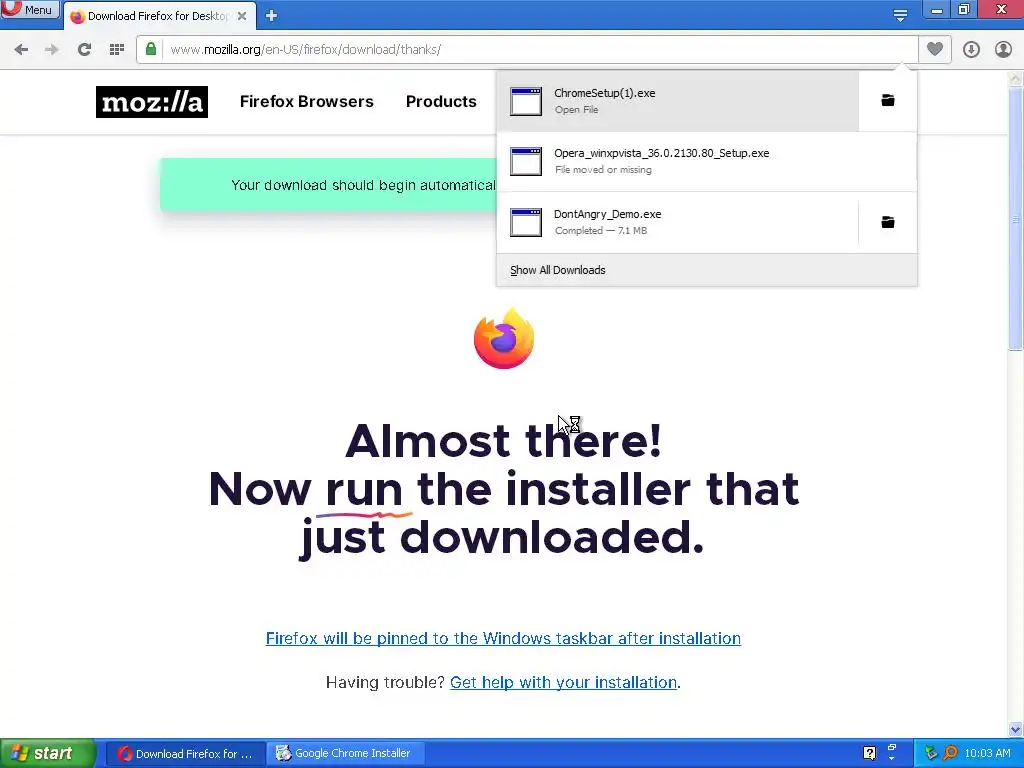The height and width of the screenshot is (768, 1024).
Task: Reload the current page
Action: [84, 50]
